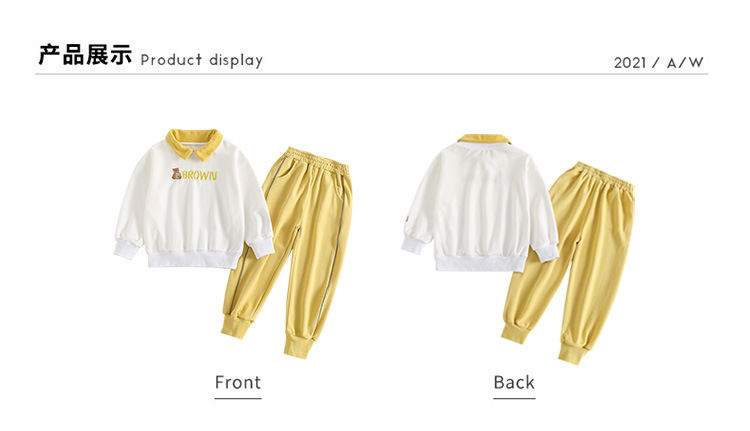750x431 pixels.
Task: Select the back-view white sweatshirt image
Action: [x=480, y=203]
